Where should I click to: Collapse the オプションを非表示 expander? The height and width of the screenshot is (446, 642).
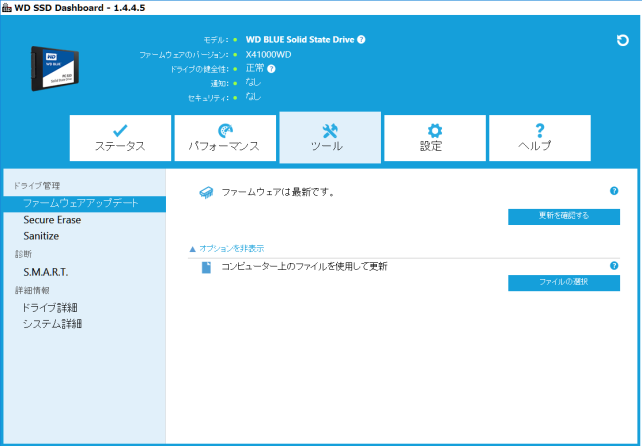(x=227, y=249)
